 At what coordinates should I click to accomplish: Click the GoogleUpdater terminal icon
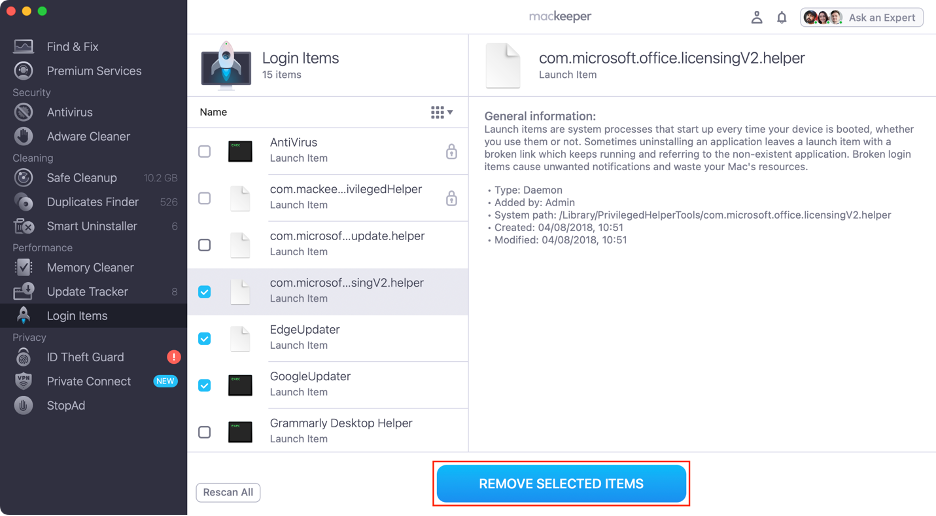coord(240,385)
